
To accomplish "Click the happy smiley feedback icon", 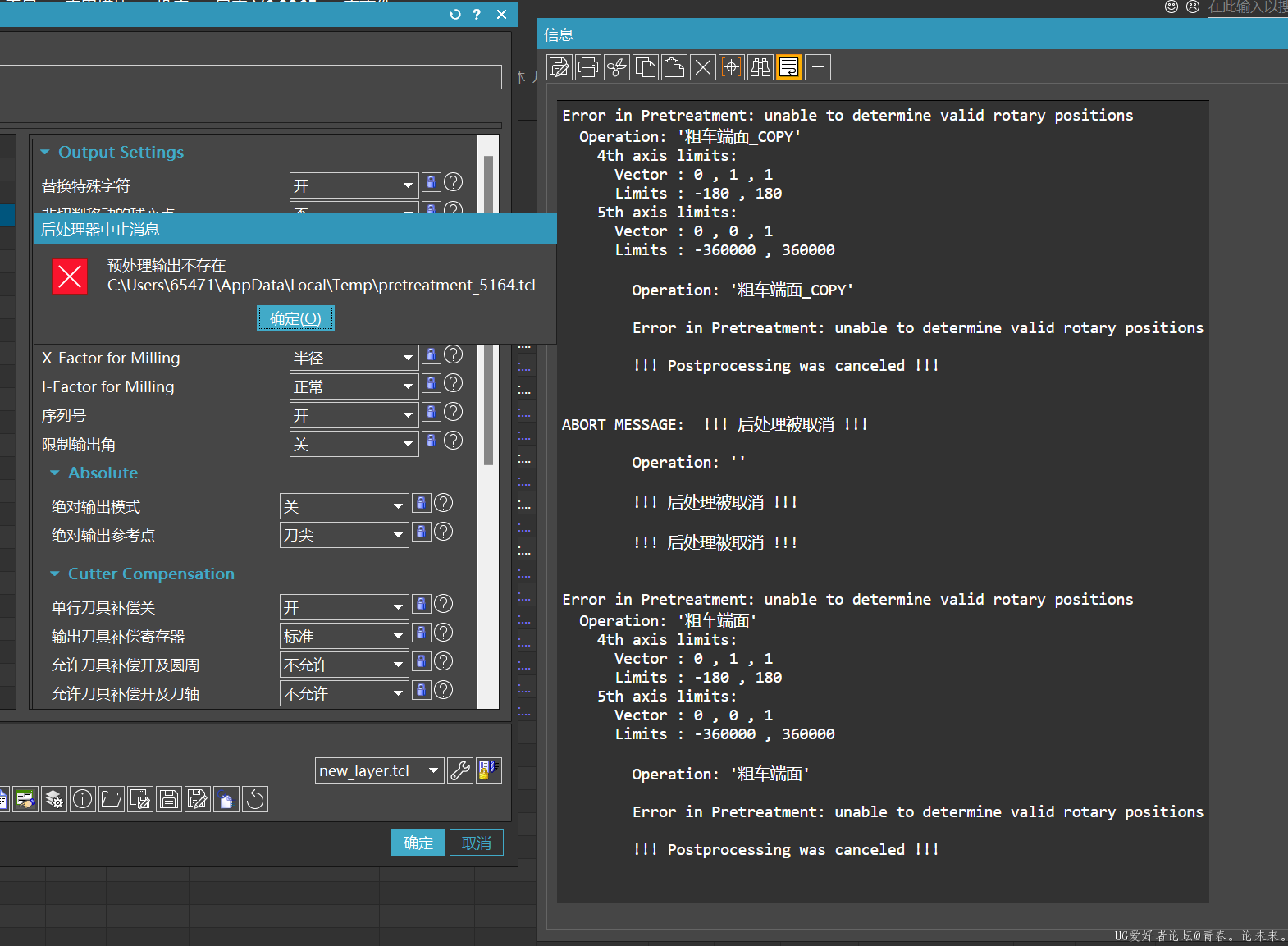I will click(1172, 7).
